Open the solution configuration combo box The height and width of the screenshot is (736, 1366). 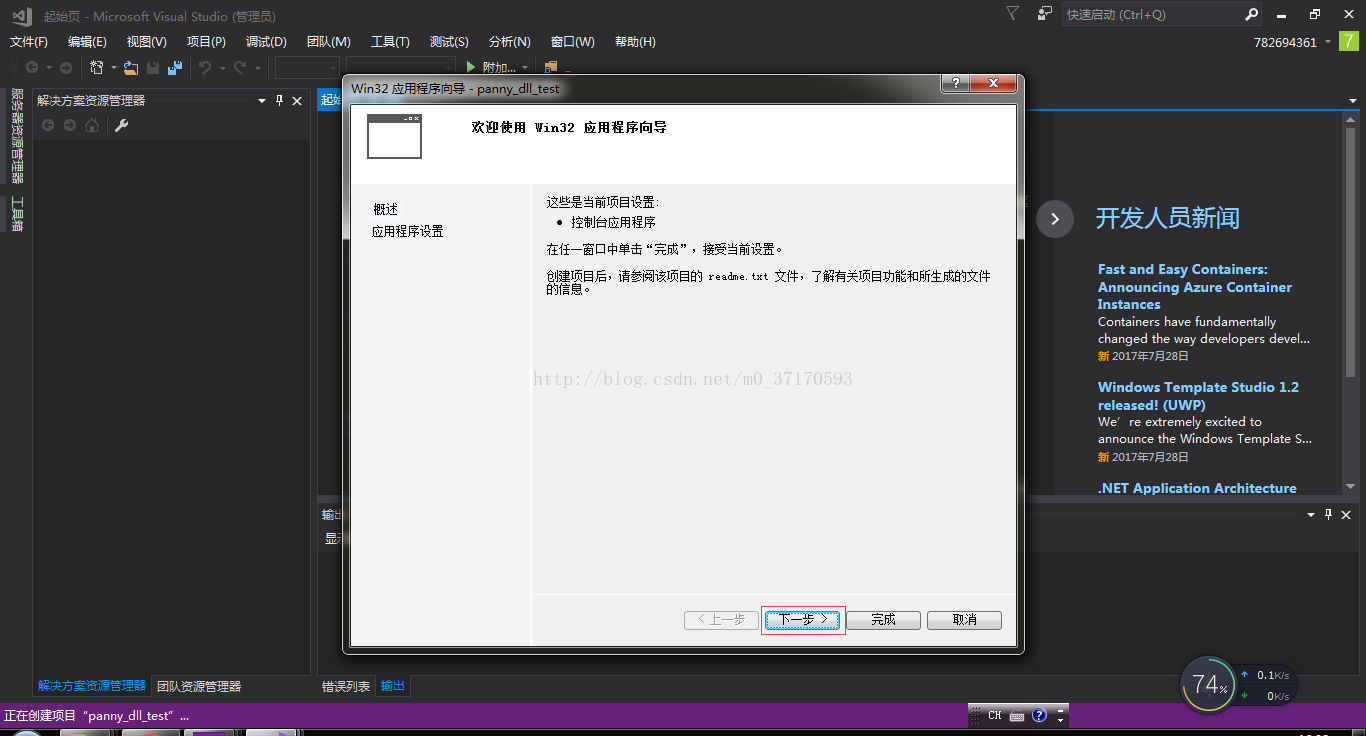[x=308, y=67]
